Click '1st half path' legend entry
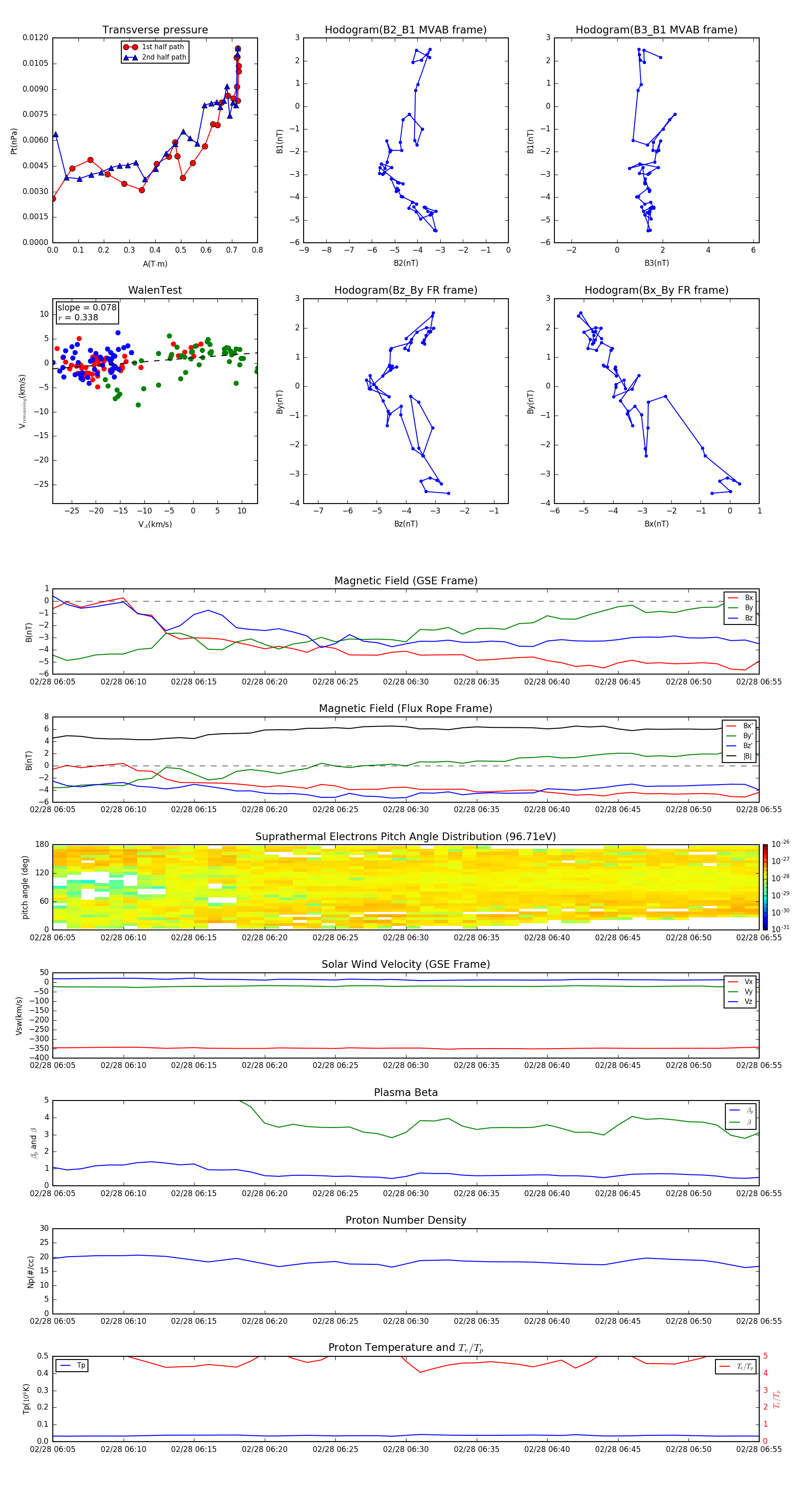 coord(154,47)
